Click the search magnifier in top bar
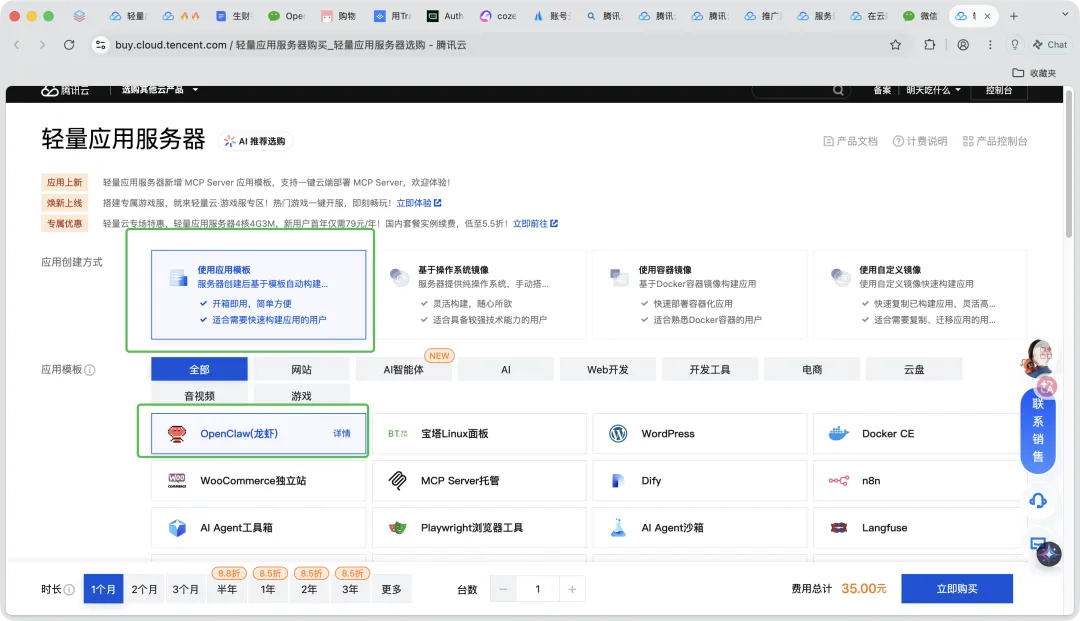 (x=838, y=90)
